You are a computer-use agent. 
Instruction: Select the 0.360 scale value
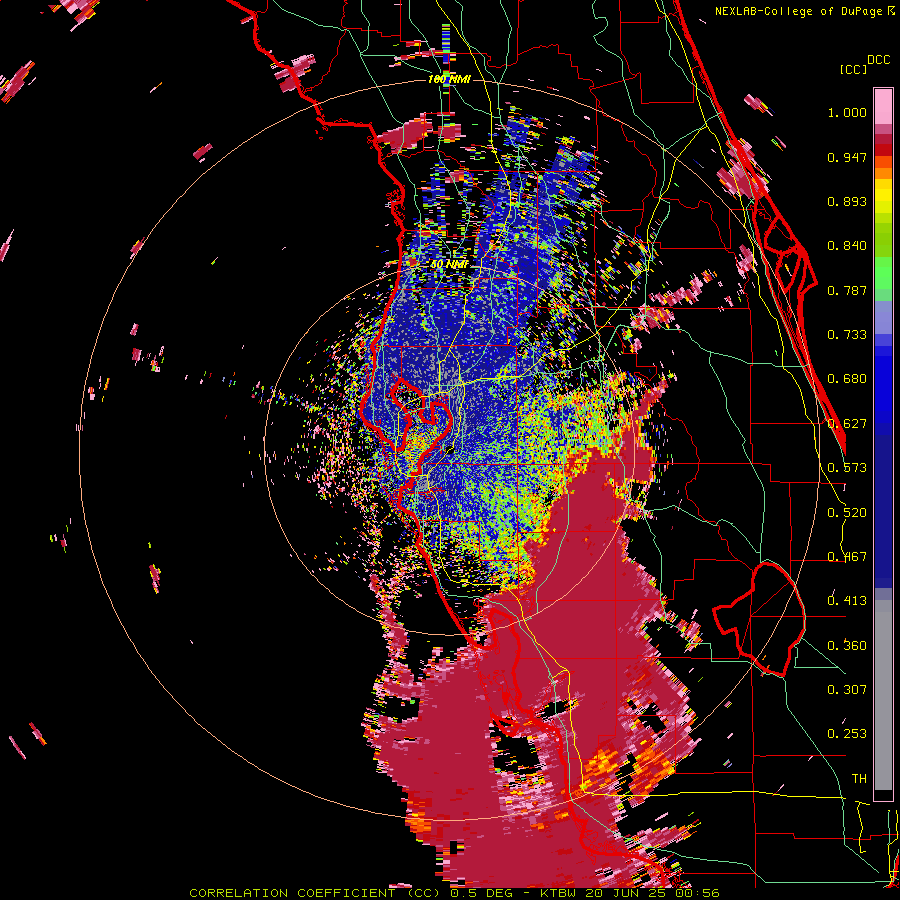[x=847, y=646]
